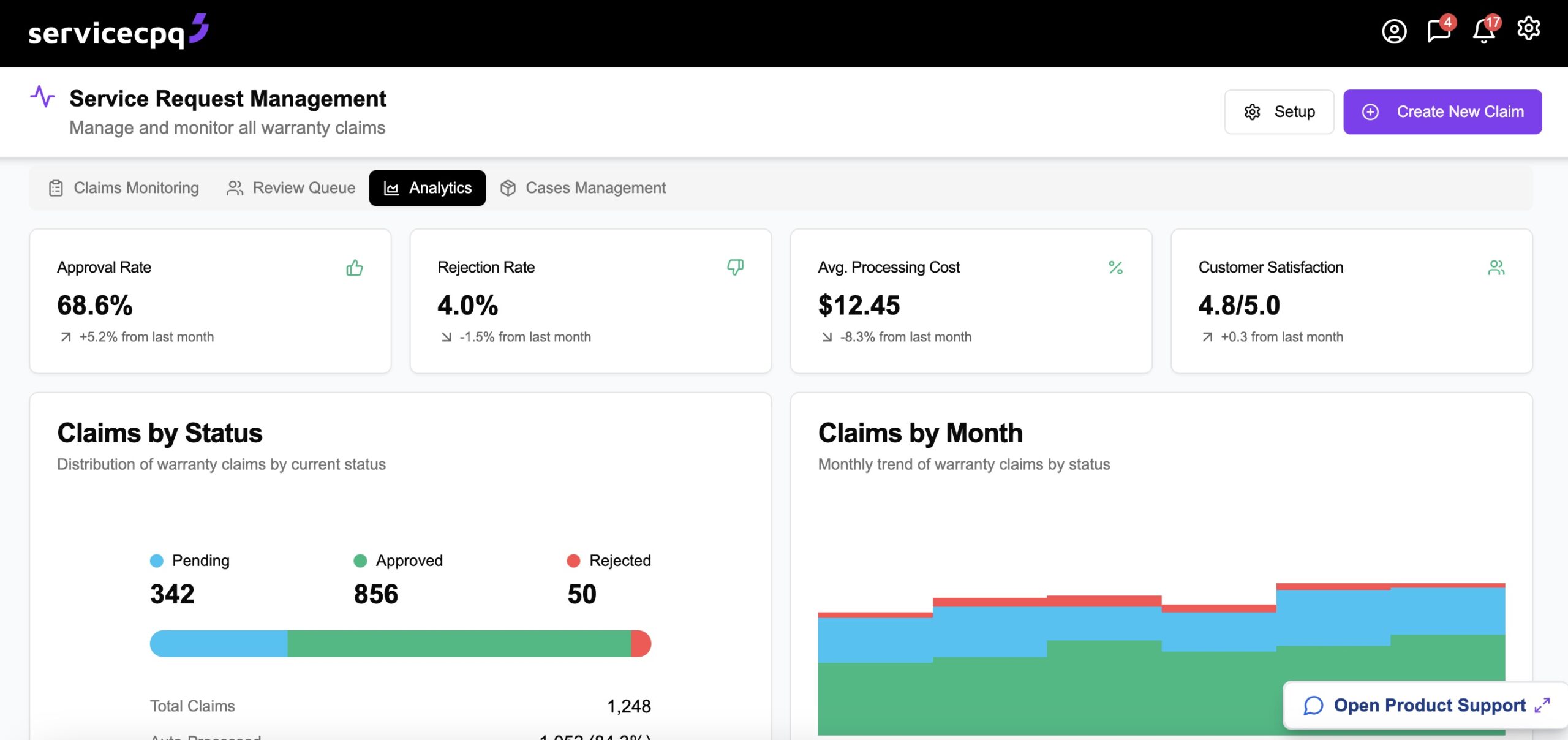Viewport: 1568px width, 740px height.
Task: Click Create New Claim button
Action: (x=1442, y=111)
